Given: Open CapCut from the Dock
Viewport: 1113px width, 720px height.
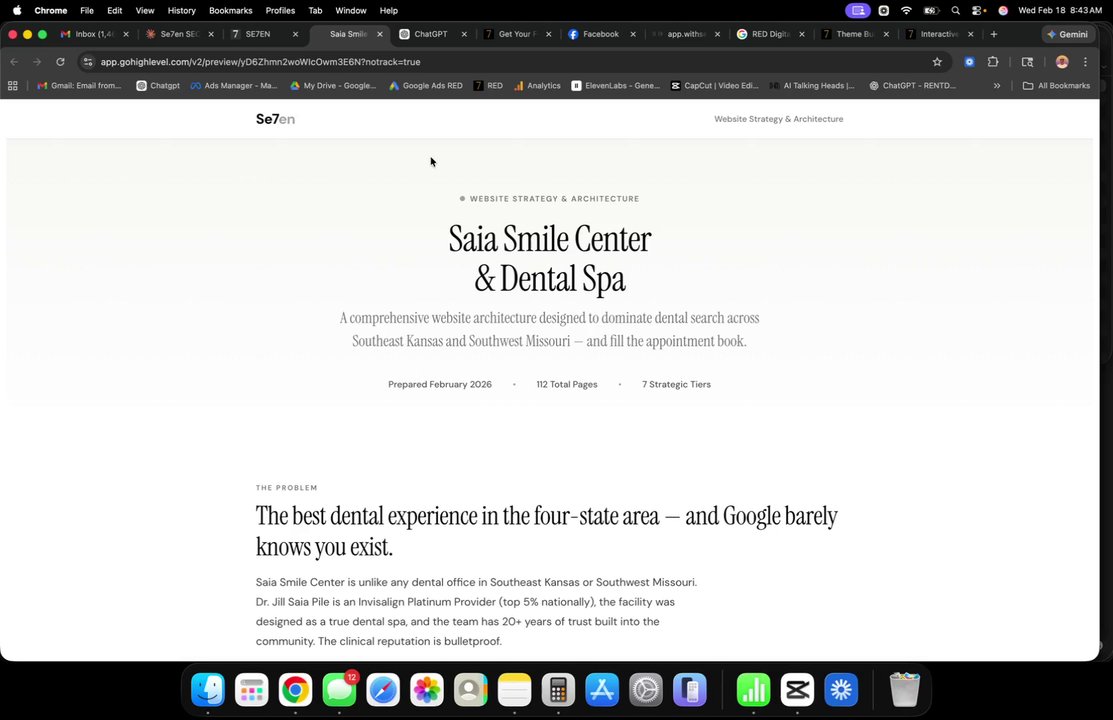Looking at the screenshot, I should pos(798,689).
